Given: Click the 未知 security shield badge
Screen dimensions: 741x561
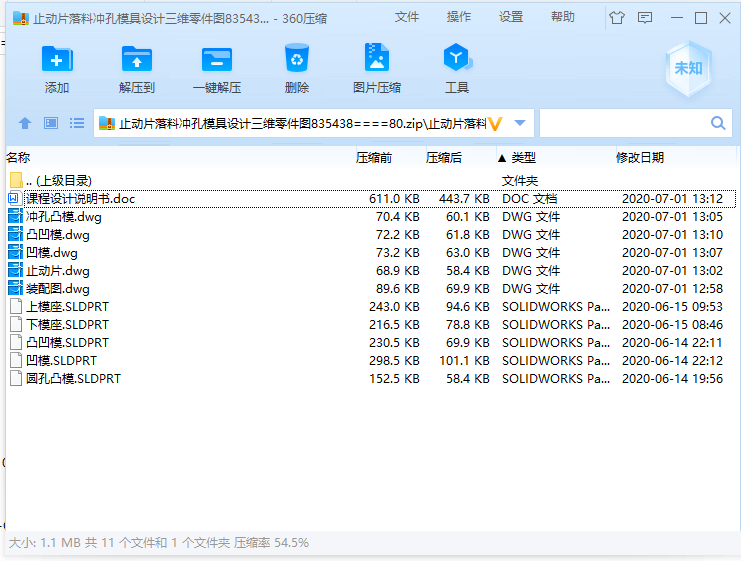Looking at the screenshot, I should click(x=688, y=69).
